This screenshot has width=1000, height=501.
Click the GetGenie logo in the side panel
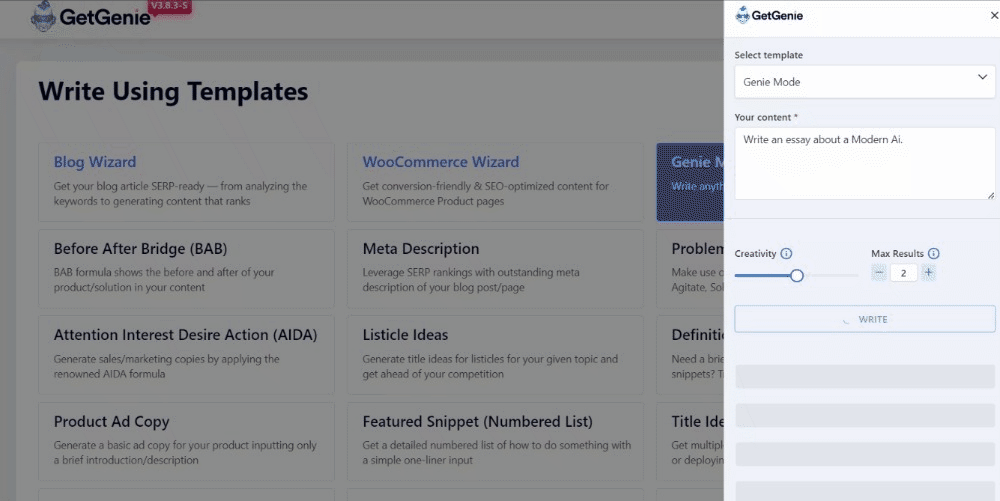(769, 15)
